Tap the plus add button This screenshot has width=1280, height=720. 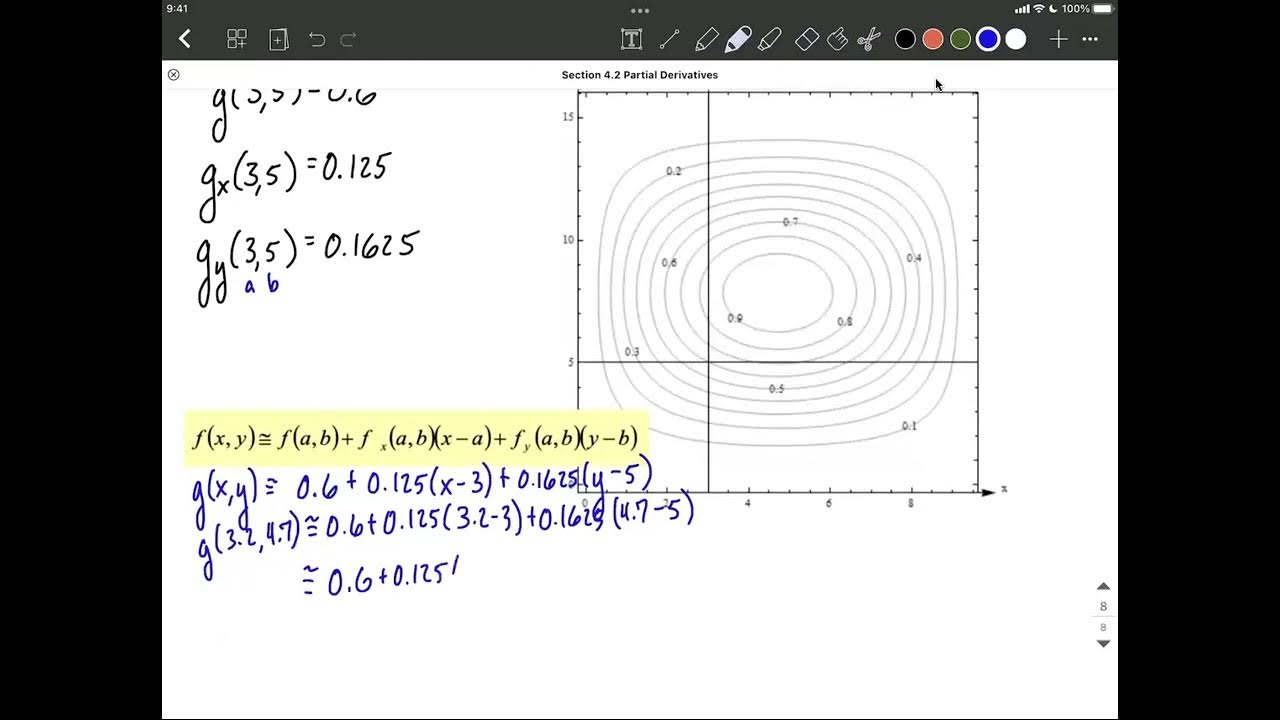pyautogui.click(x=1058, y=39)
